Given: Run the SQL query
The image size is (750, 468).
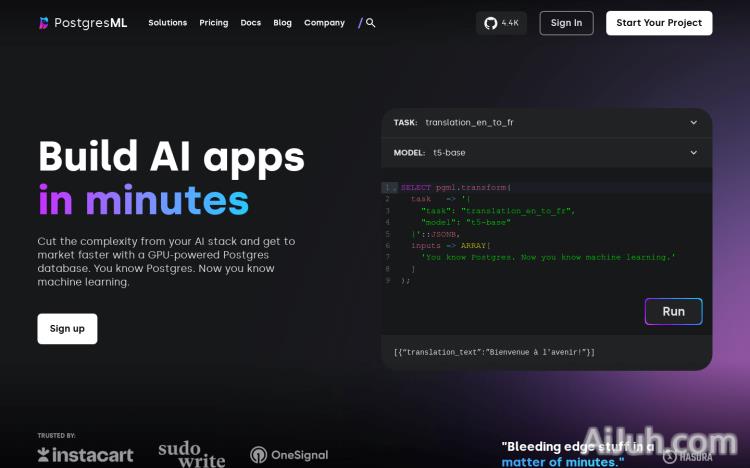Looking at the screenshot, I should (x=673, y=311).
